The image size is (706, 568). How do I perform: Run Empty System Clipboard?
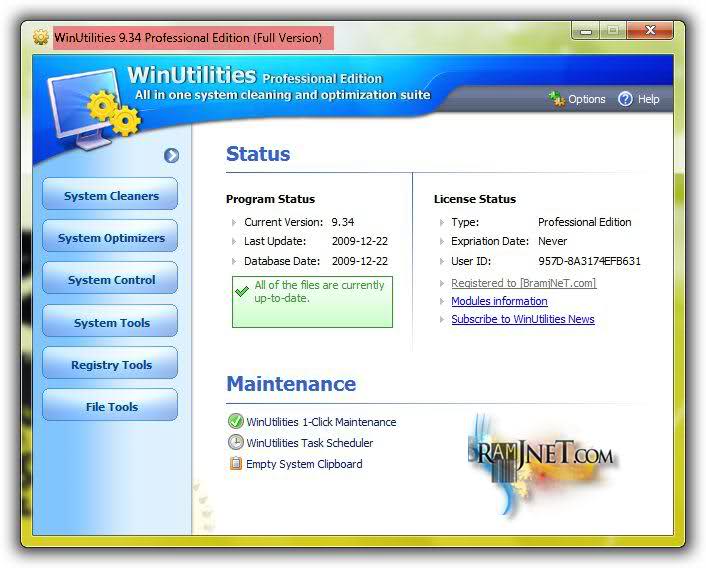point(304,464)
